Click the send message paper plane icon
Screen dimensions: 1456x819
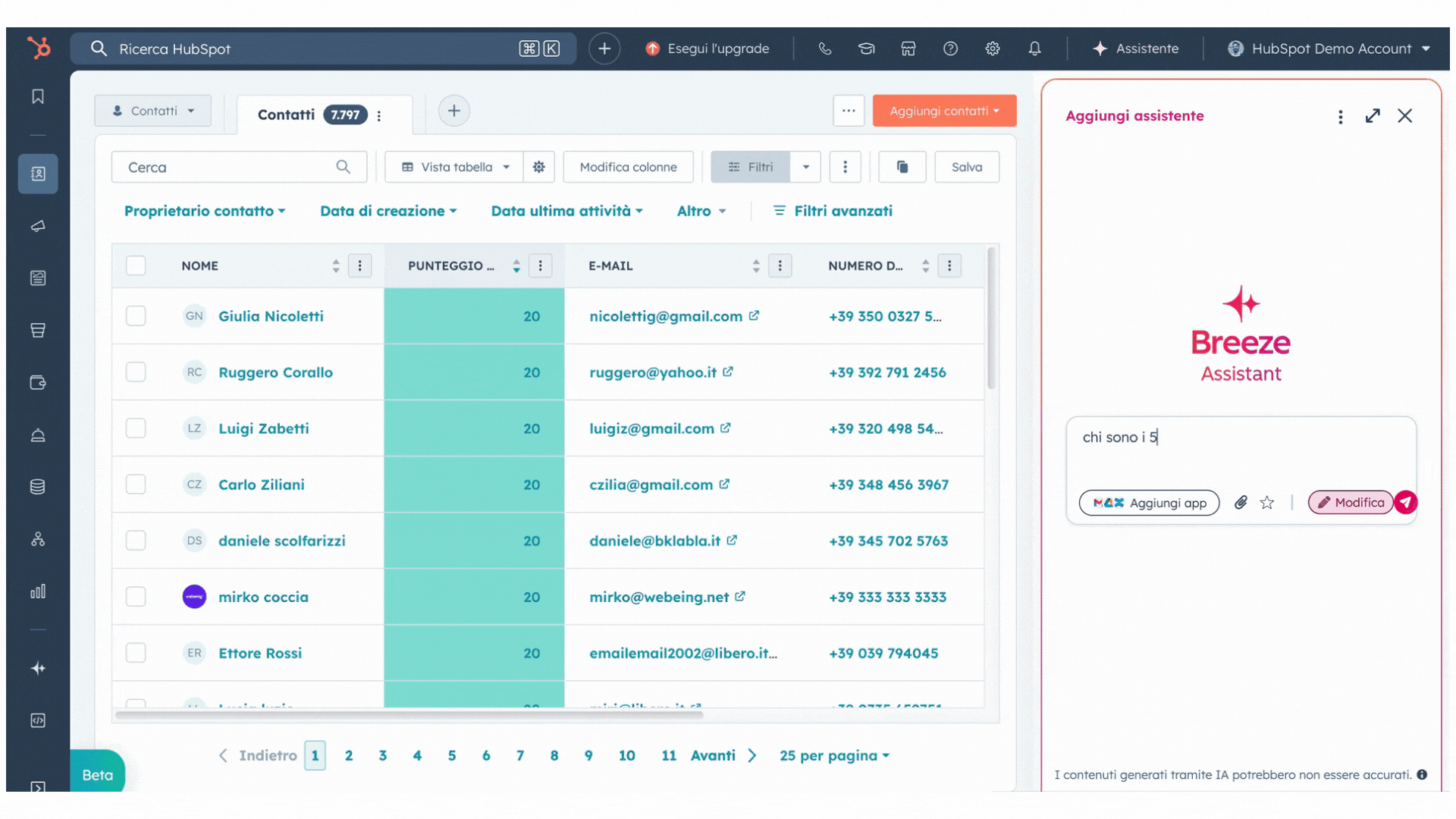1405,503
